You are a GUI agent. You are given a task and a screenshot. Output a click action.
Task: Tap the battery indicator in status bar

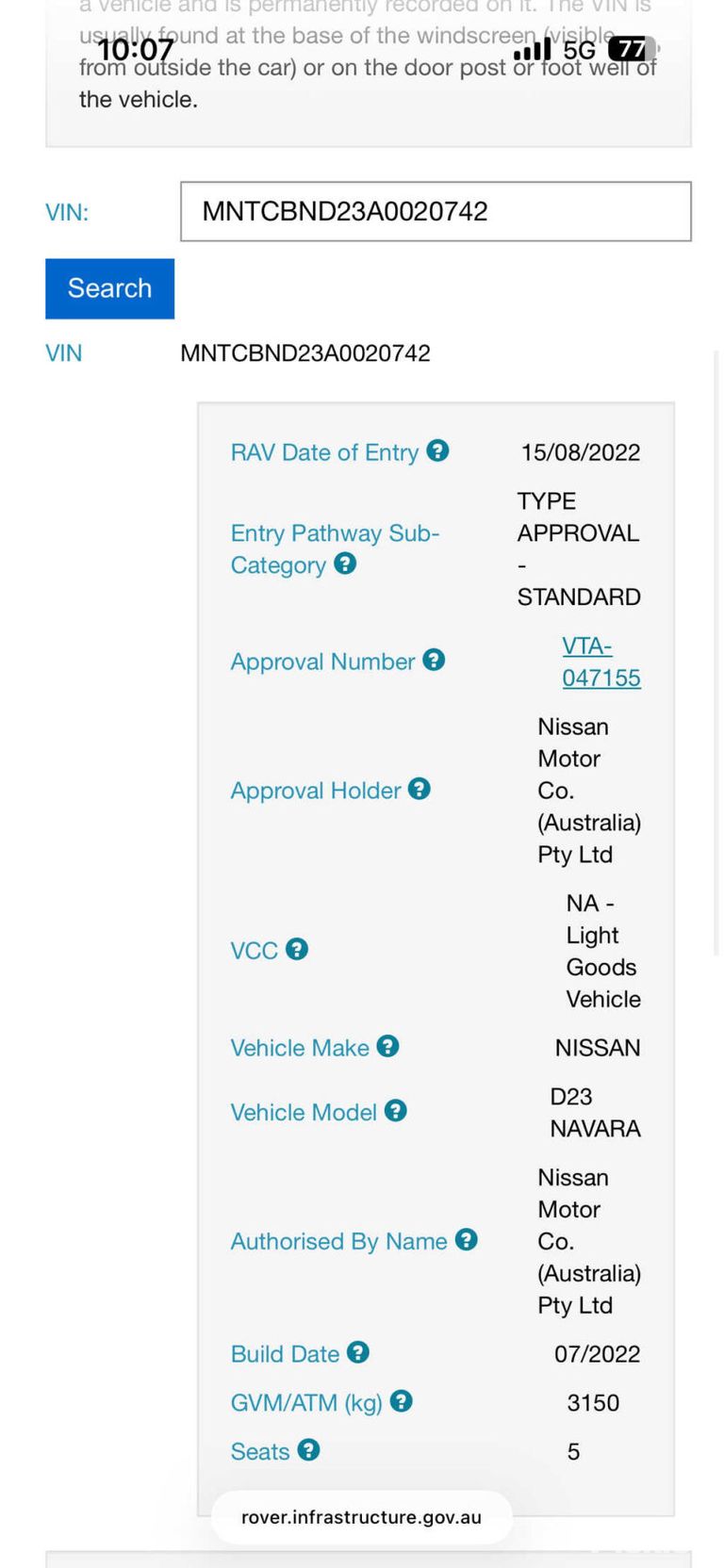pos(632,48)
